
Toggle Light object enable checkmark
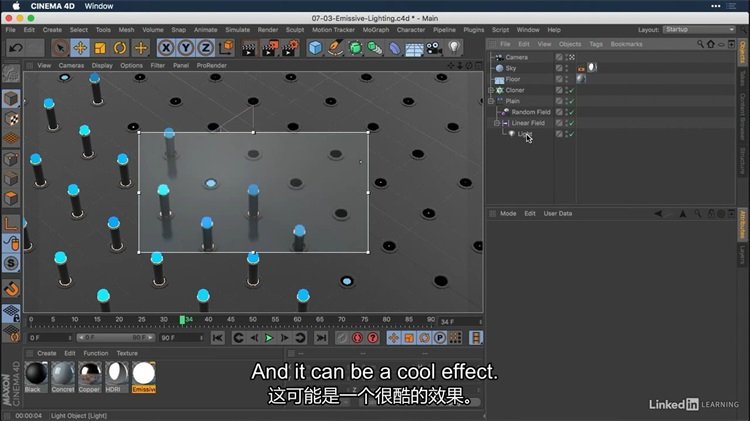(x=571, y=134)
